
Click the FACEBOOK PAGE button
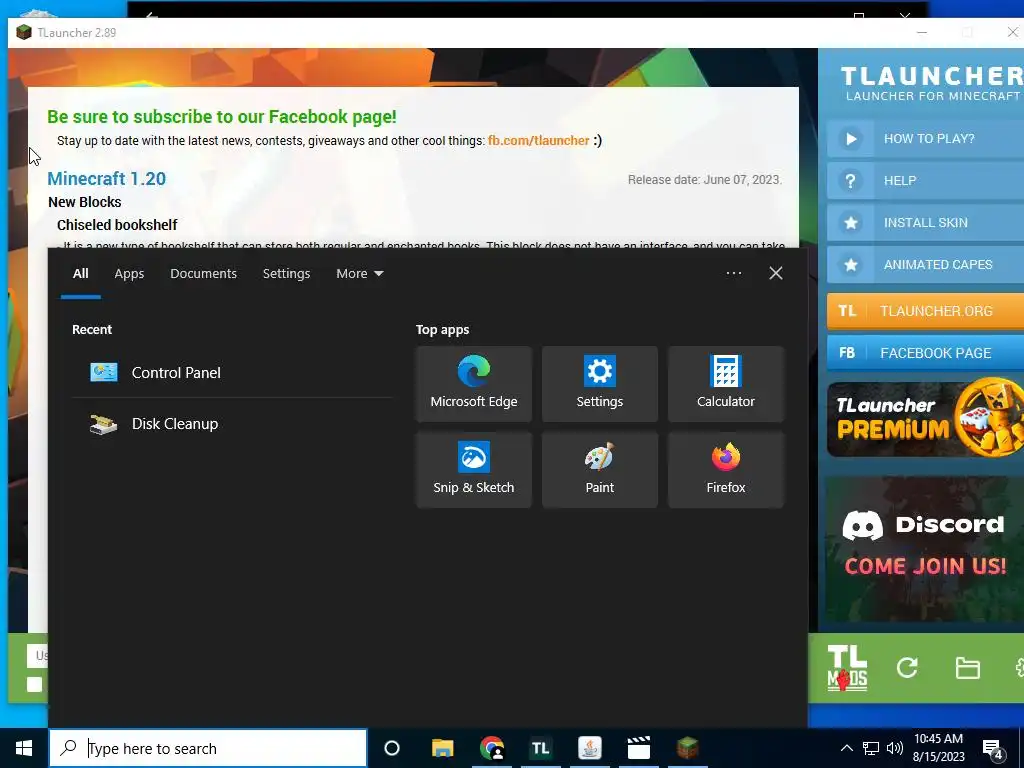(x=925, y=353)
